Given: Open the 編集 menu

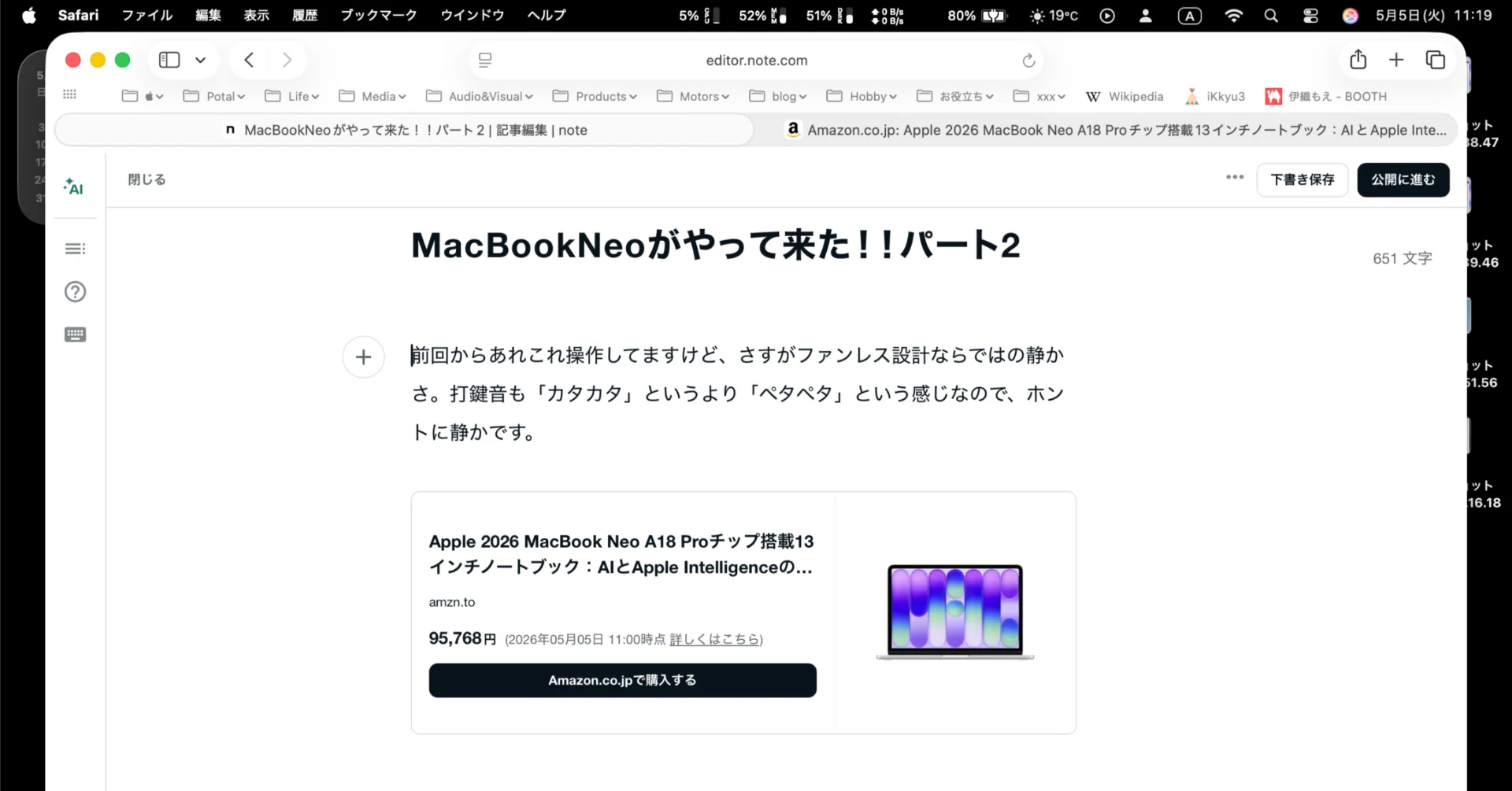Looking at the screenshot, I should pos(209,15).
